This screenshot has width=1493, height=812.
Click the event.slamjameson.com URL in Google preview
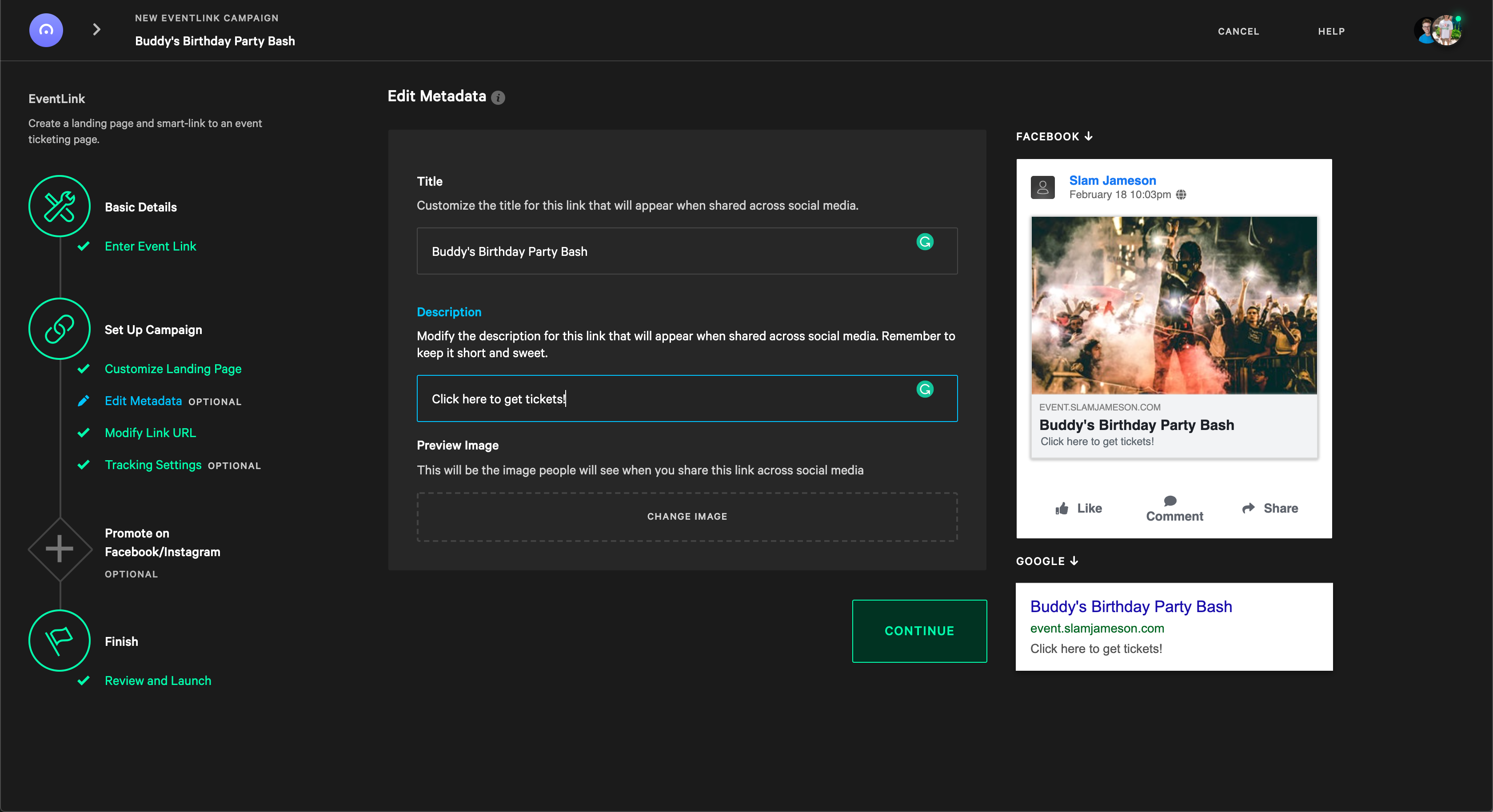1097,628
